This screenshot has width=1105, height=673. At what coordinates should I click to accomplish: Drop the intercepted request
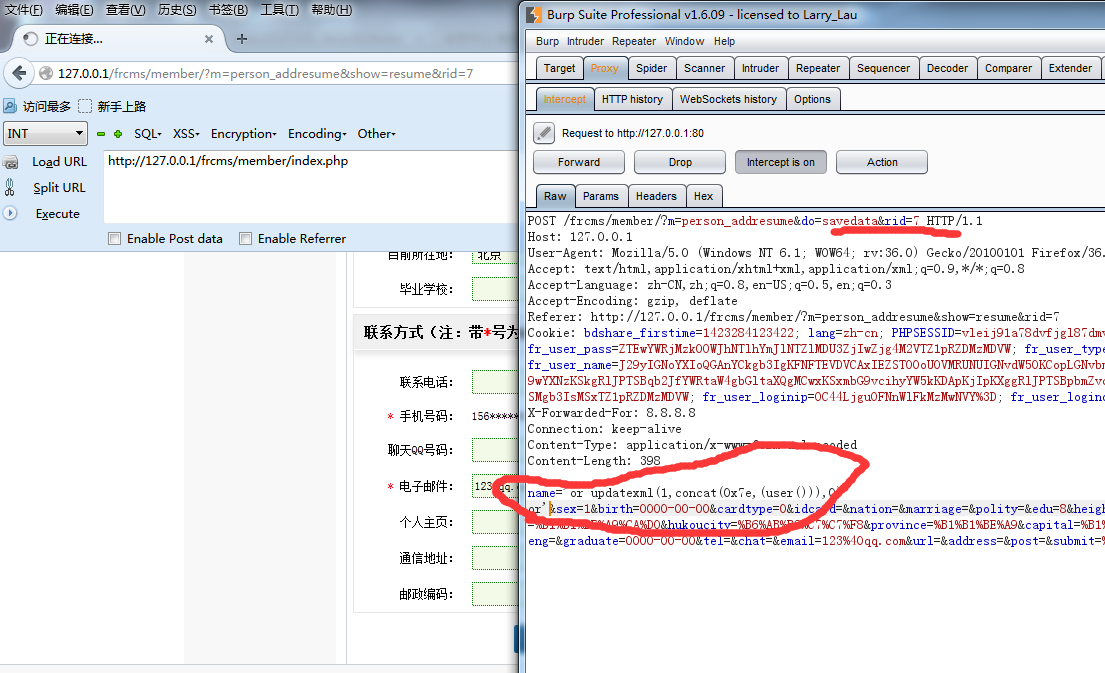[x=680, y=162]
